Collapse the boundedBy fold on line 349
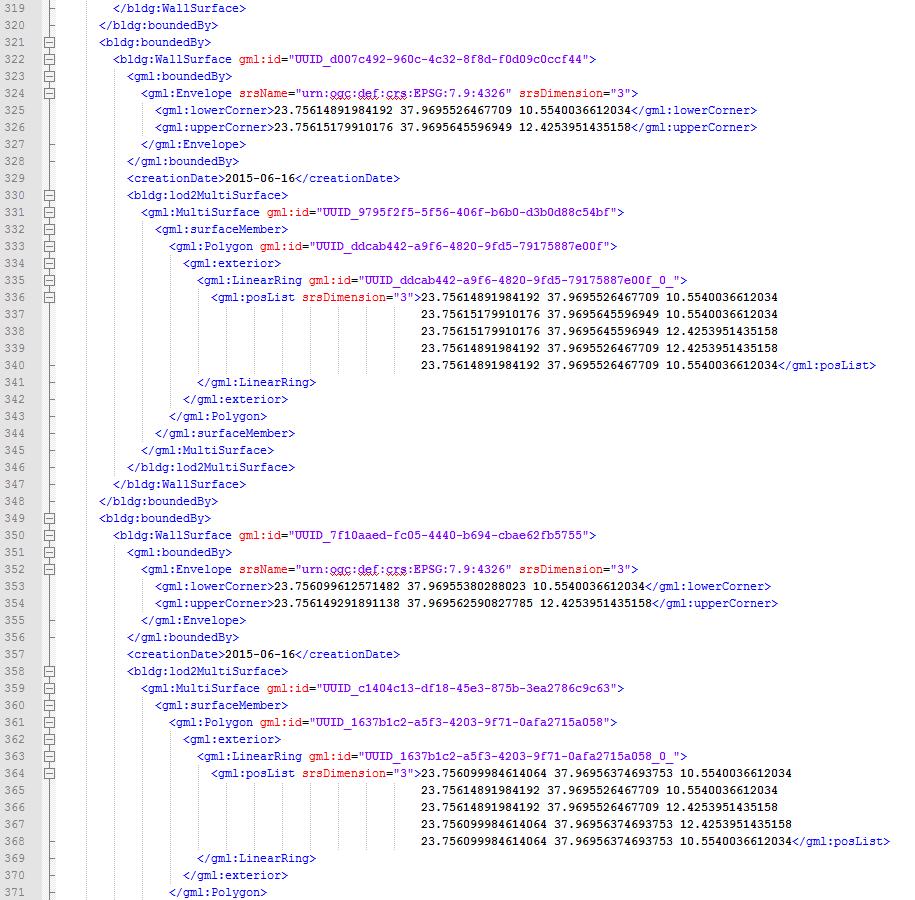Image resolution: width=915 pixels, height=900 pixels. click(x=50, y=518)
